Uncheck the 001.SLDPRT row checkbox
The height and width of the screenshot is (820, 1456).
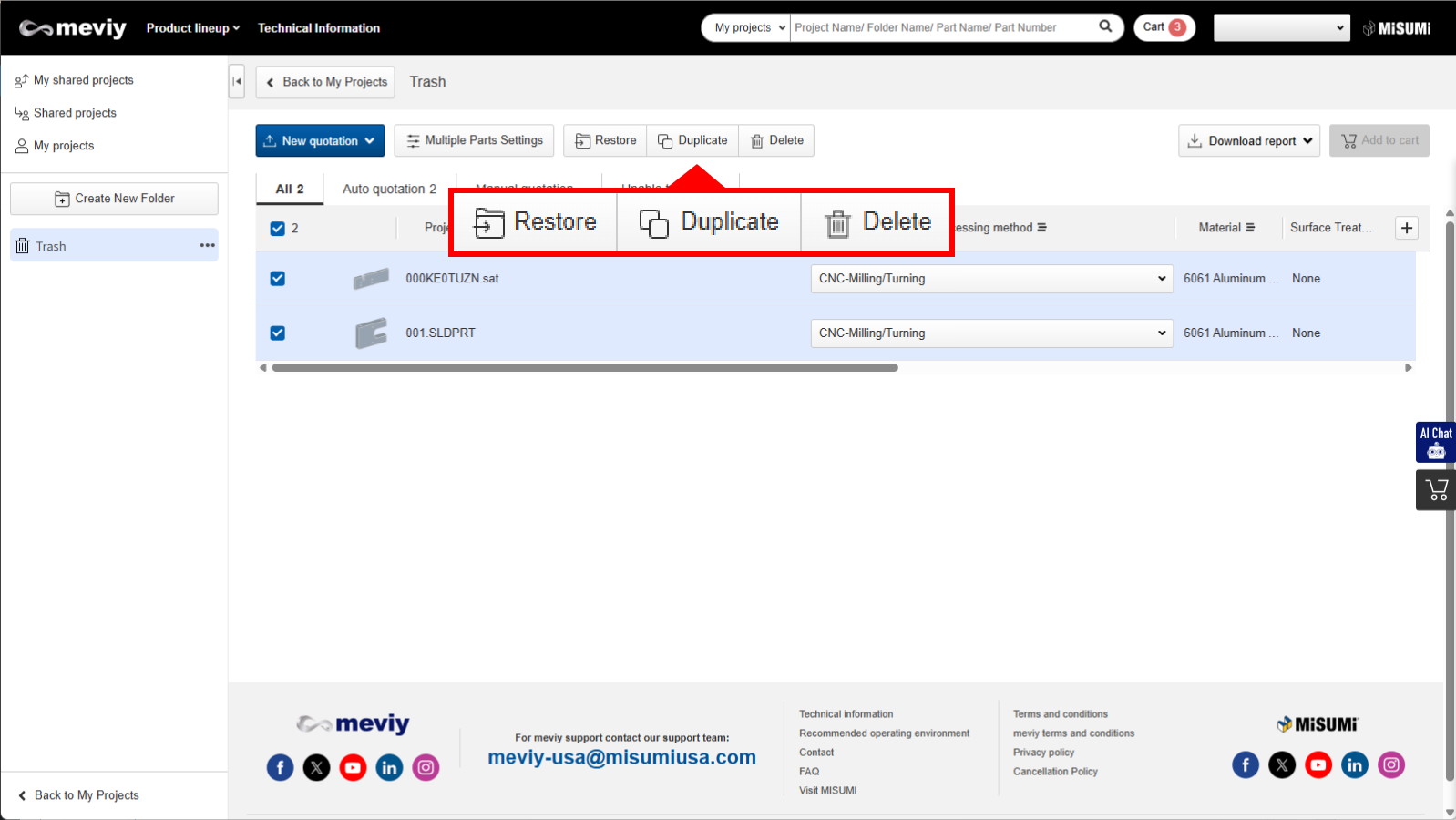(278, 333)
